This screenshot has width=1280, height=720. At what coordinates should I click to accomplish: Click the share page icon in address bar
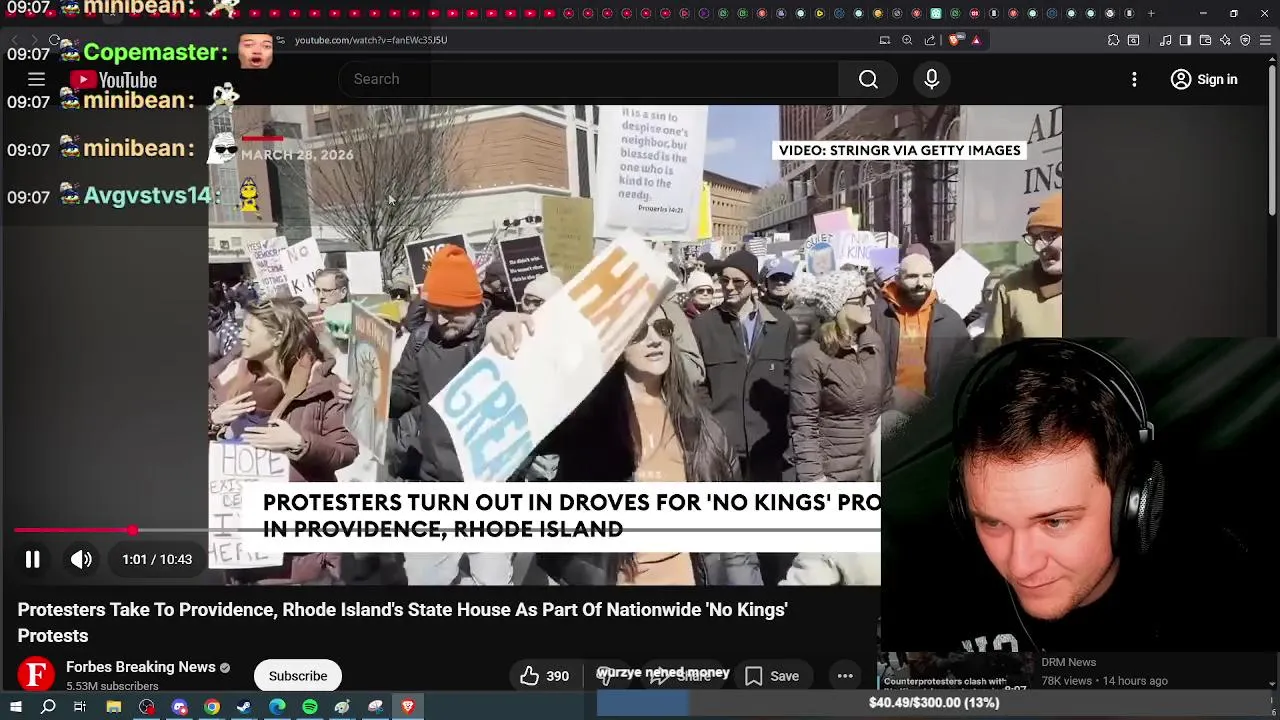[x=930, y=40]
